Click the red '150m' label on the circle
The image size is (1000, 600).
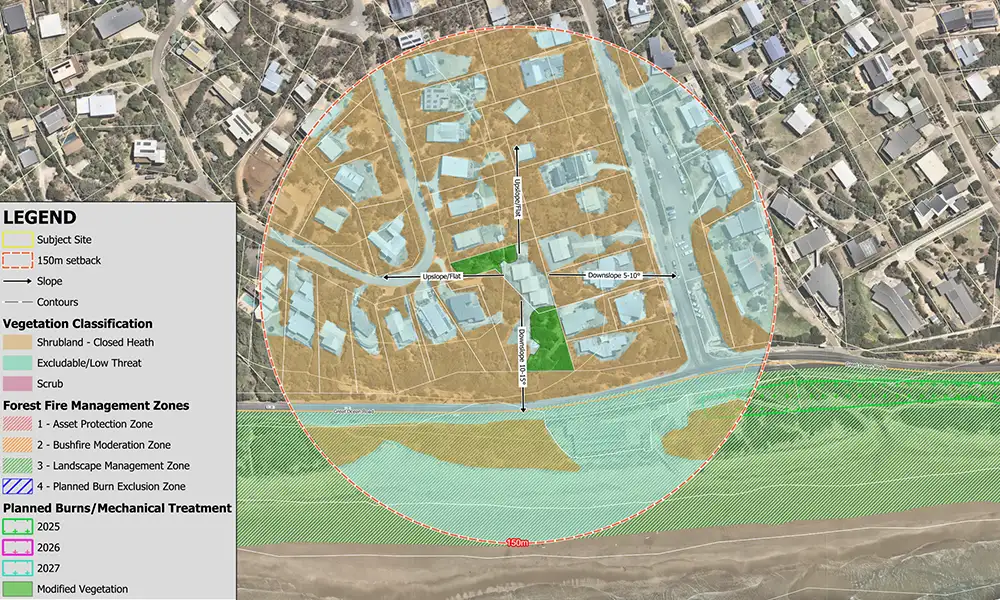click(517, 543)
